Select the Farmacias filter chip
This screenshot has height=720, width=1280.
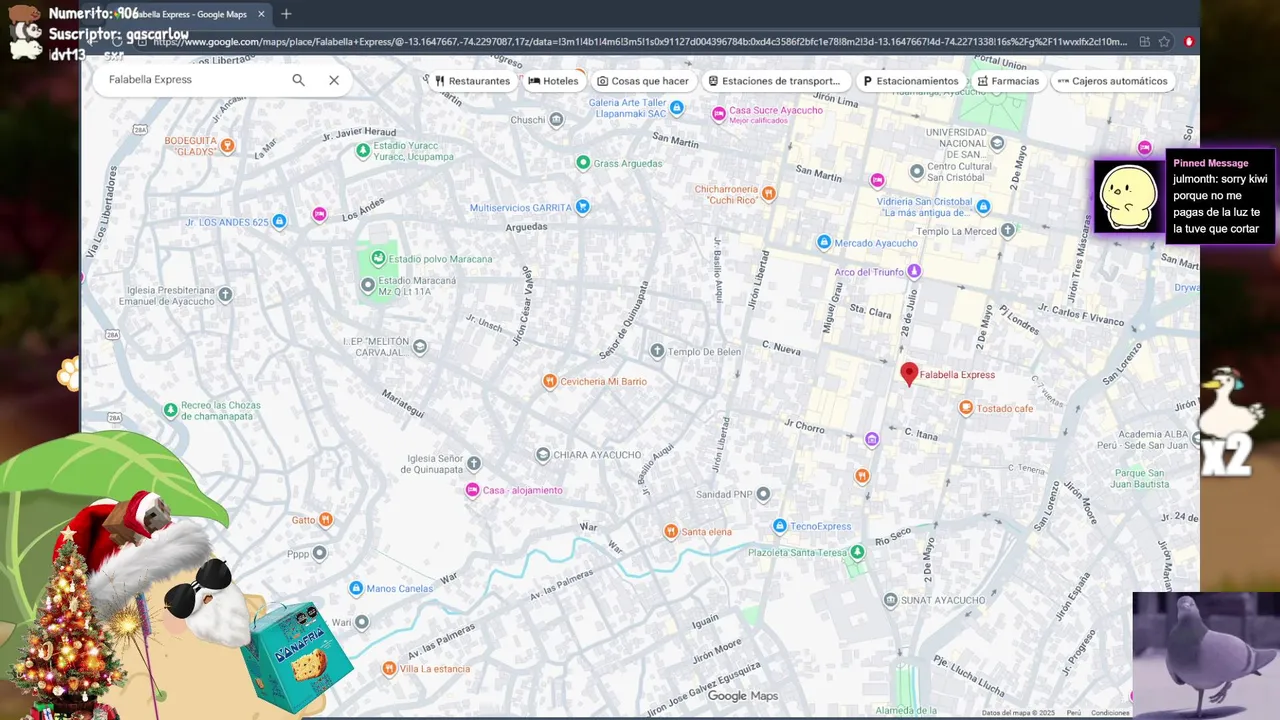[1008, 81]
